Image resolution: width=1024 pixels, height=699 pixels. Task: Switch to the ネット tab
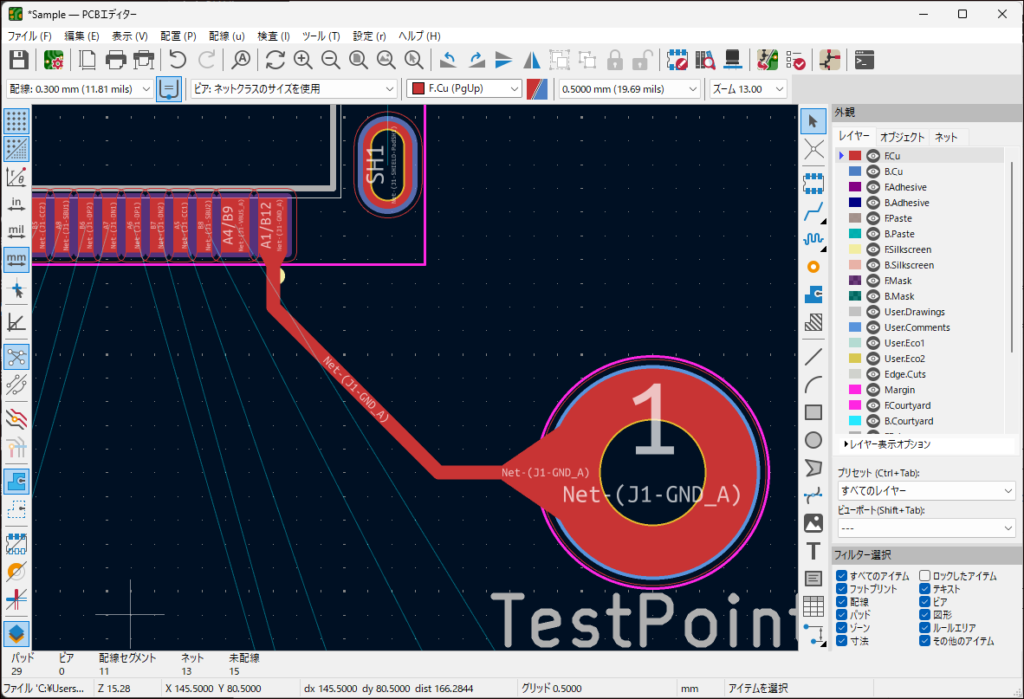946,137
